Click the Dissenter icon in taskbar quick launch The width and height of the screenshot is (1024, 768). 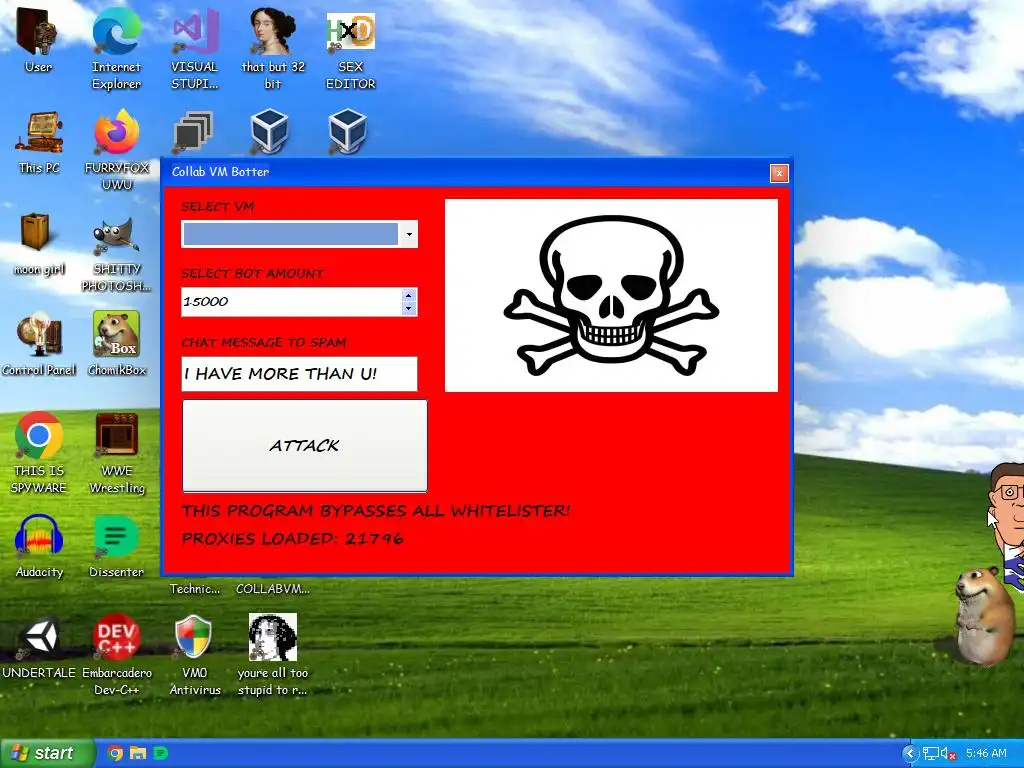pyautogui.click(x=161, y=753)
